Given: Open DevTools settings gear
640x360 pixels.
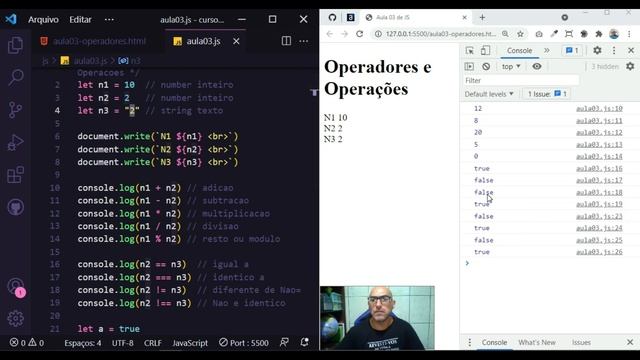Looking at the screenshot, I should pyautogui.click(x=597, y=50).
